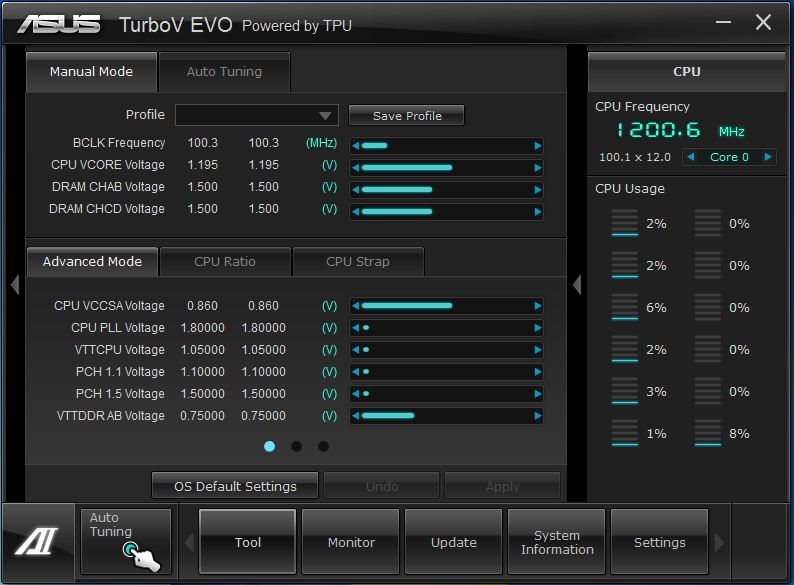Click the Undo button
The height and width of the screenshot is (585, 794).
pyautogui.click(x=382, y=486)
